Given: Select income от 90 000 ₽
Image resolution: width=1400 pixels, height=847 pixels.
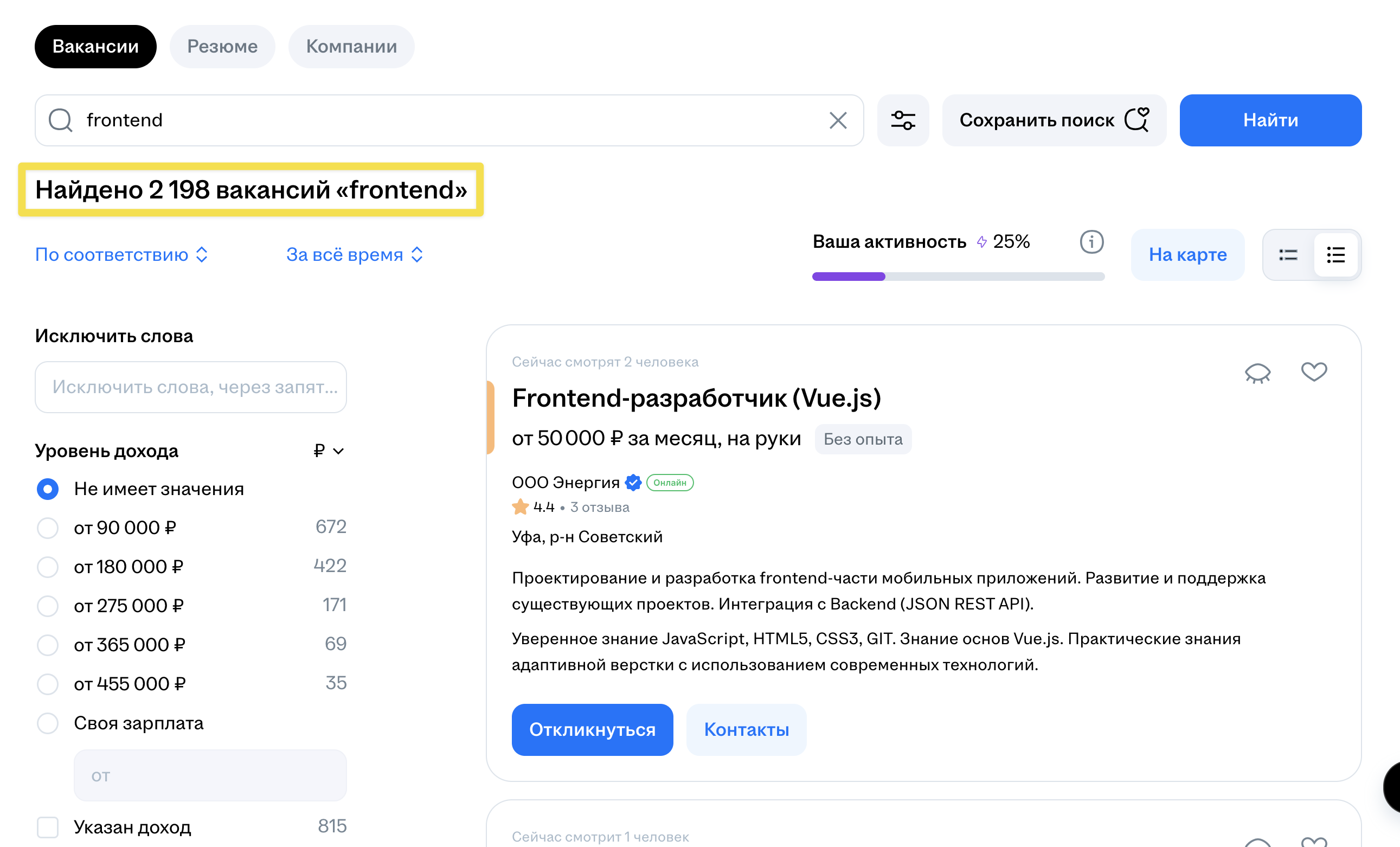Looking at the screenshot, I should point(48,528).
